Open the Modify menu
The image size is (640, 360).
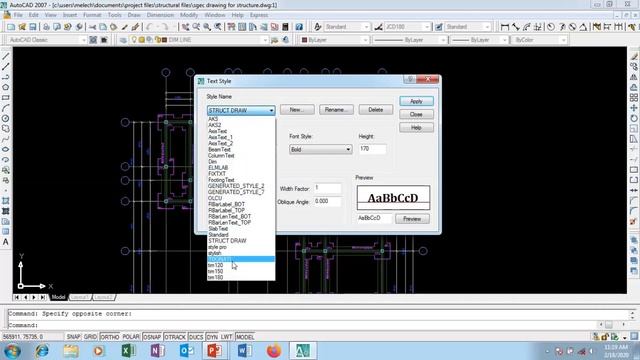pyautogui.click(x=189, y=15)
